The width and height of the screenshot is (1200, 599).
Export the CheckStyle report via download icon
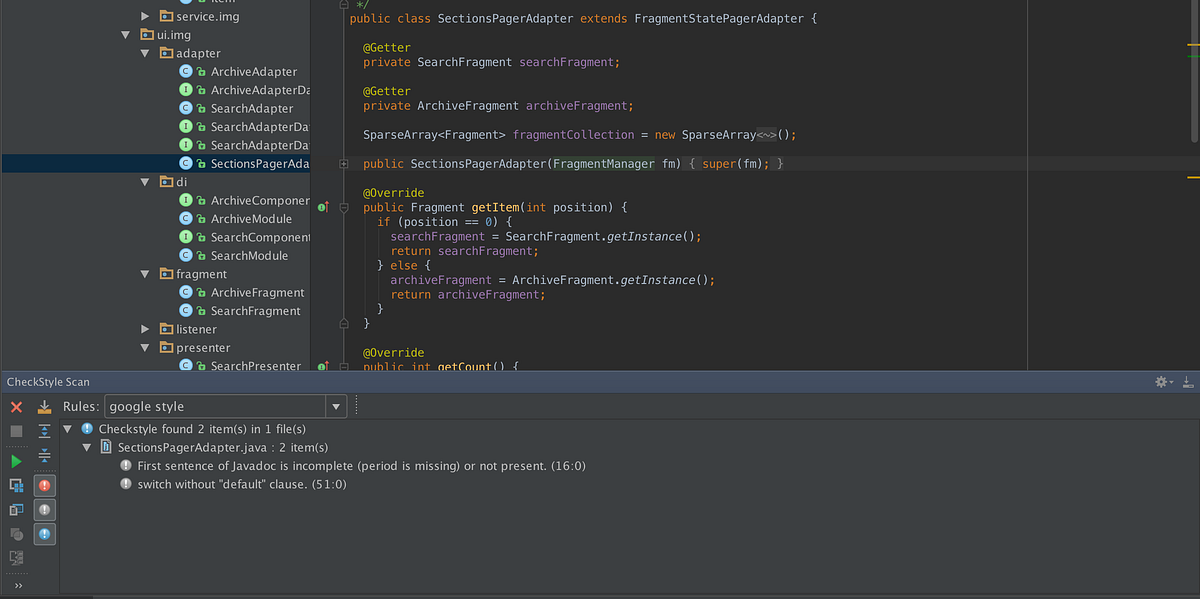(44, 406)
